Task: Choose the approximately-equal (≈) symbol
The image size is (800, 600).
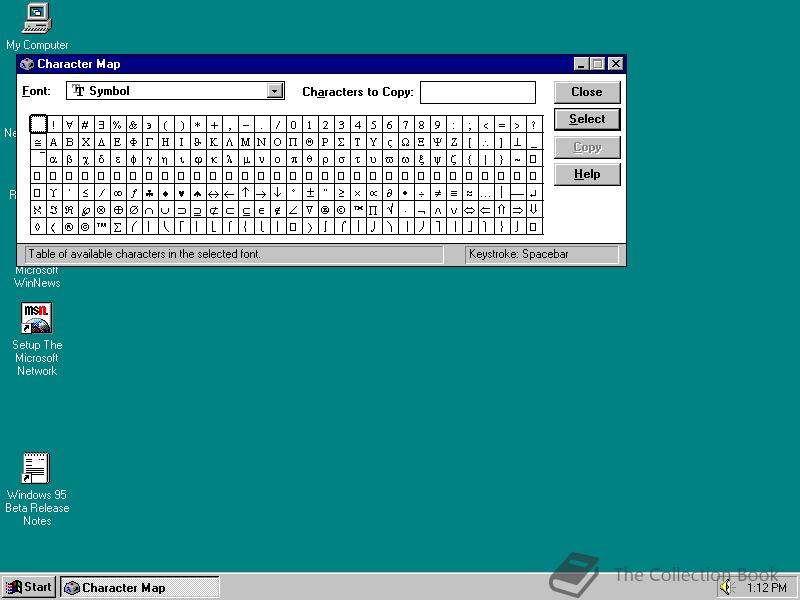Action: 469,193
